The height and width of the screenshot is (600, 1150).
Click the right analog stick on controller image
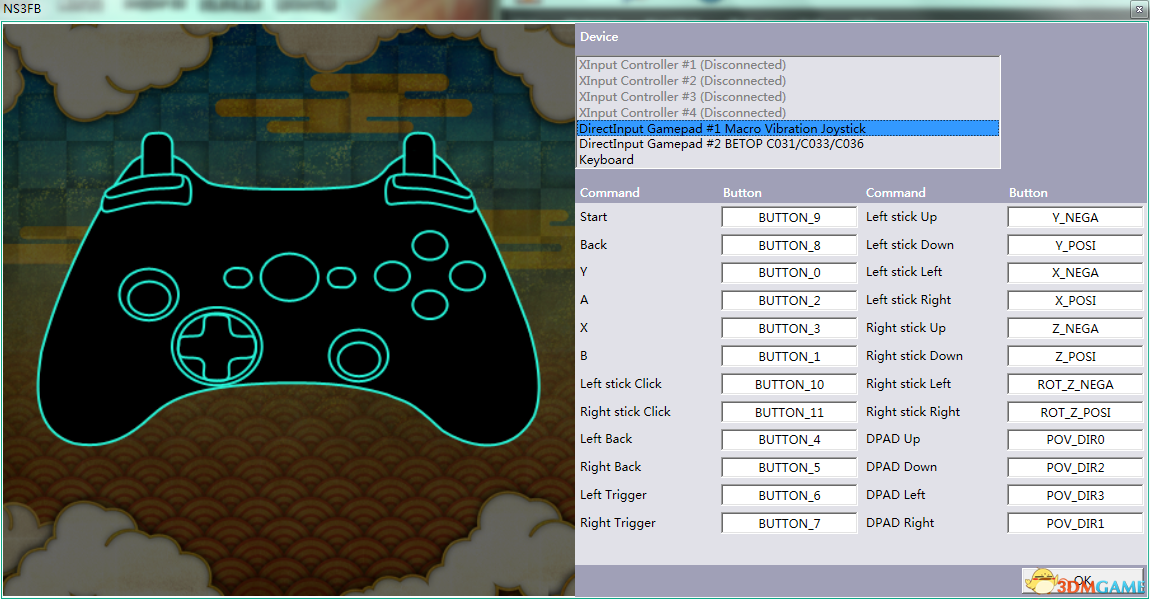pos(359,351)
